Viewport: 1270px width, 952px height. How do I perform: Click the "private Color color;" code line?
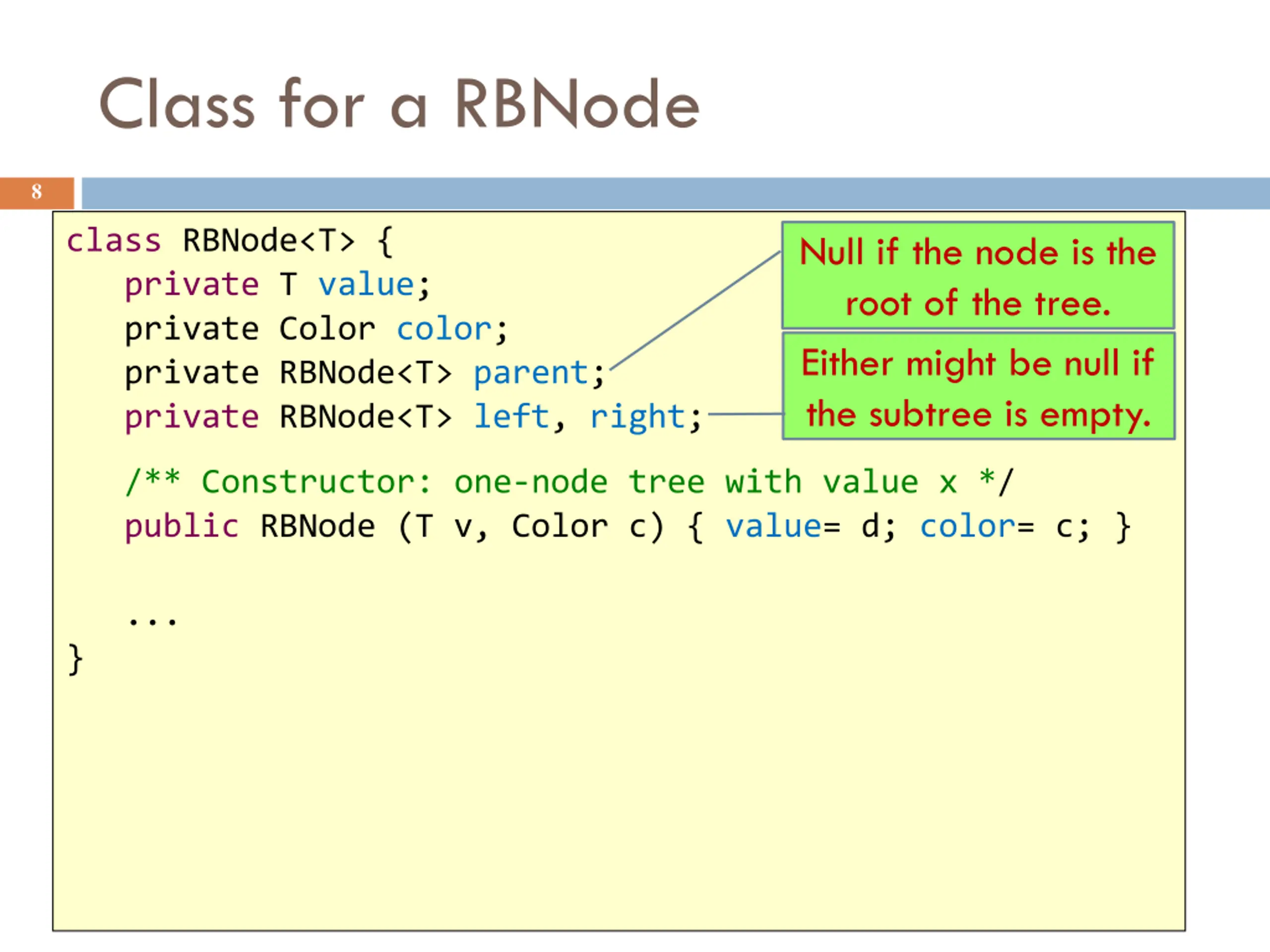coord(317,329)
